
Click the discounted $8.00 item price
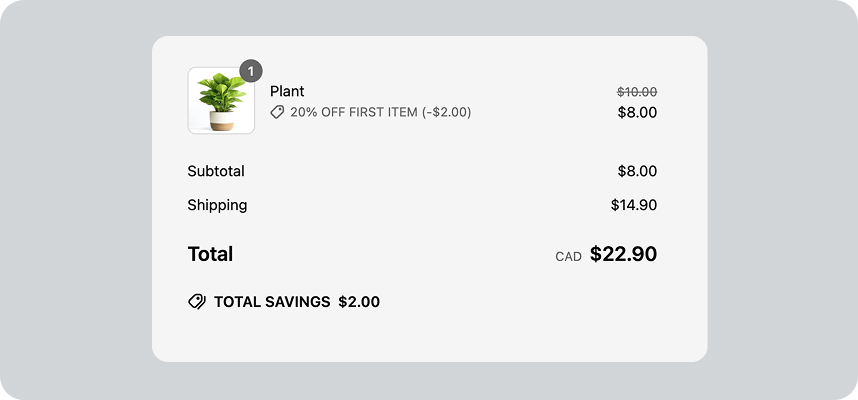(x=637, y=112)
